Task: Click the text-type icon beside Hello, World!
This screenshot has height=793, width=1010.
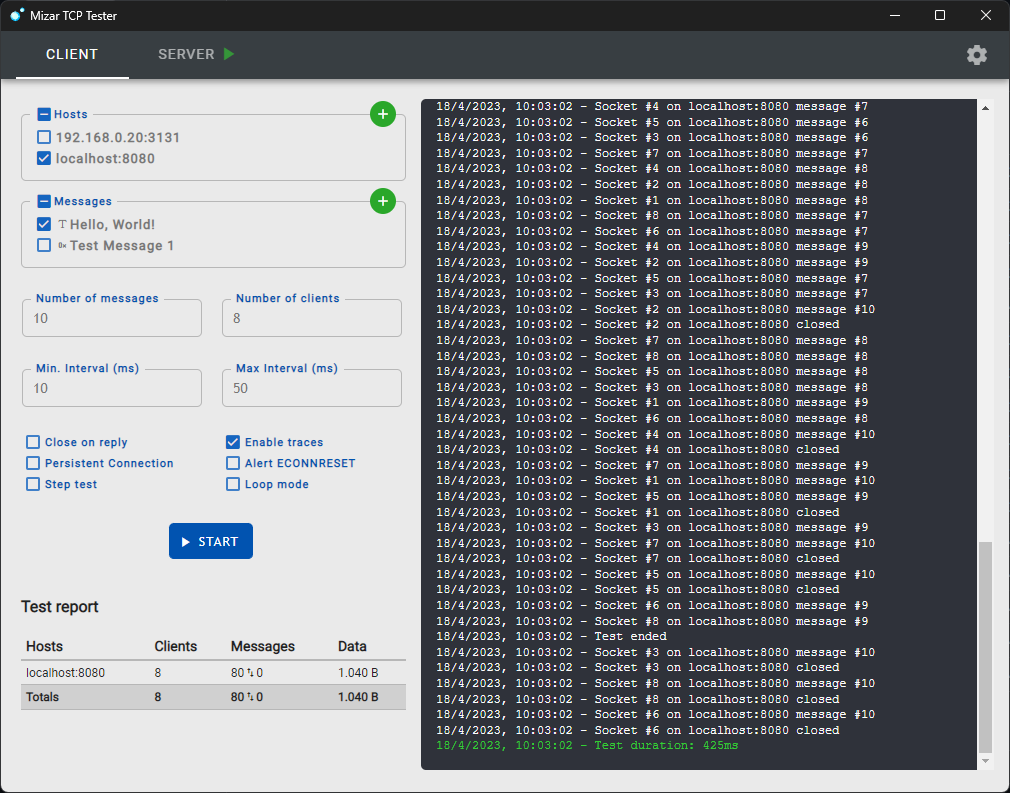Action: (62, 224)
